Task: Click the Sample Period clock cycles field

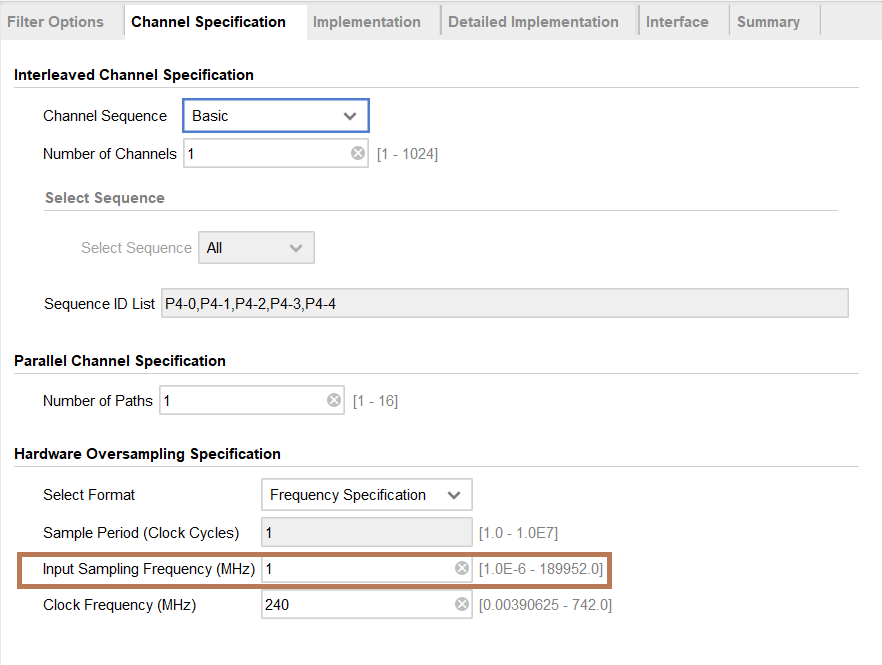Action: pyautogui.click(x=366, y=532)
